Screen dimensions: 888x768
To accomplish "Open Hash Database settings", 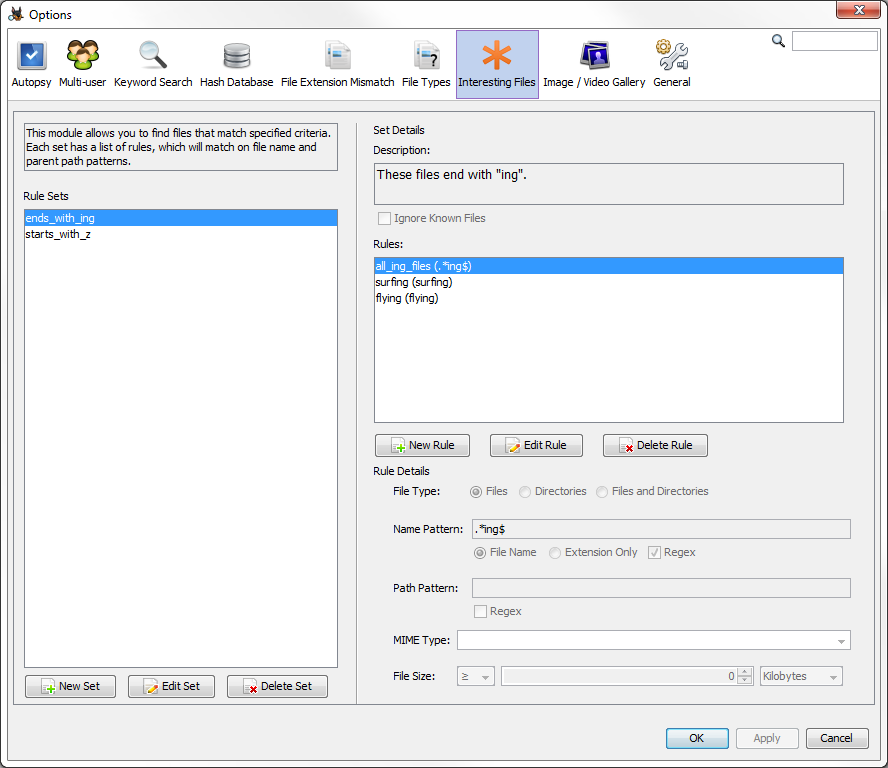I will pos(236,65).
